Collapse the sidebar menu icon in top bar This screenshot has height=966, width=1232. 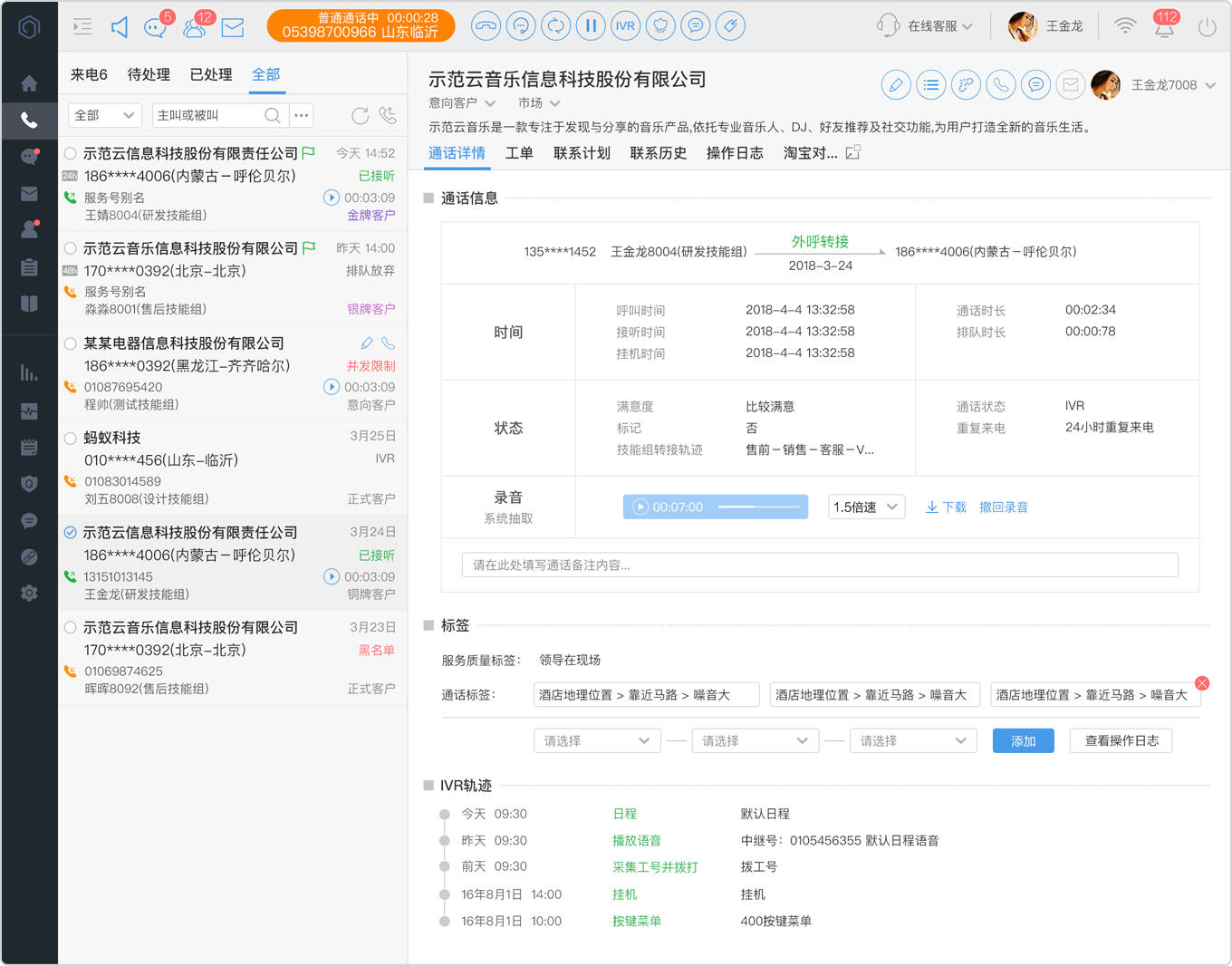coord(82,26)
